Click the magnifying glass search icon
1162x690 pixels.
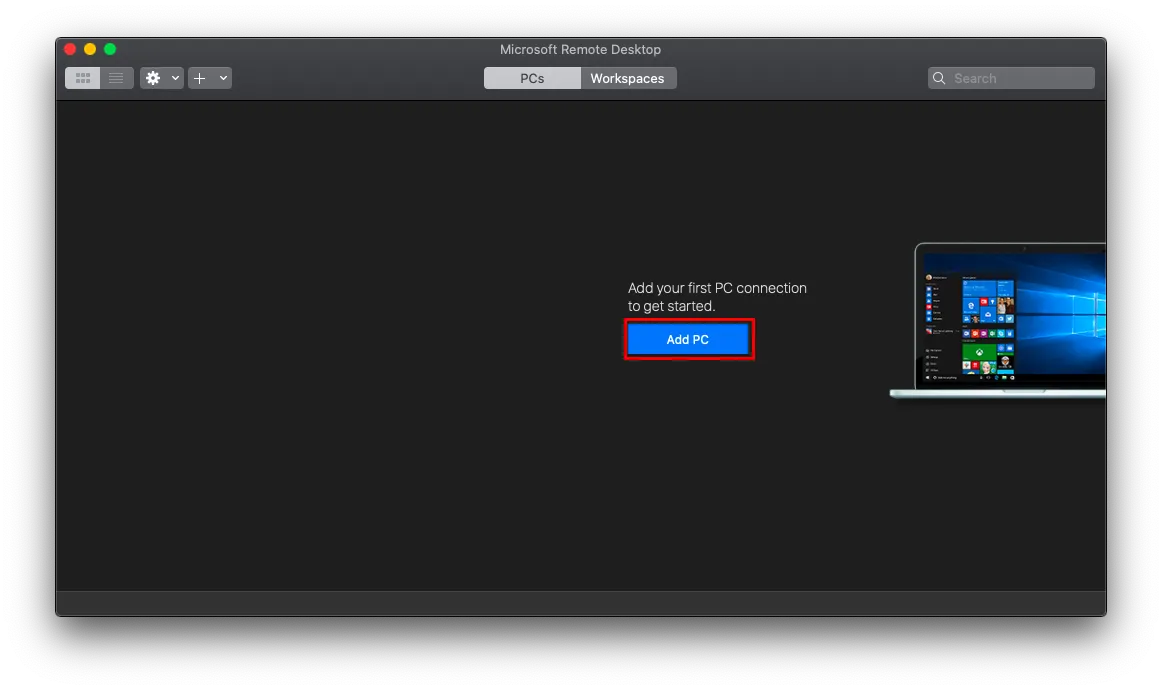[x=939, y=78]
